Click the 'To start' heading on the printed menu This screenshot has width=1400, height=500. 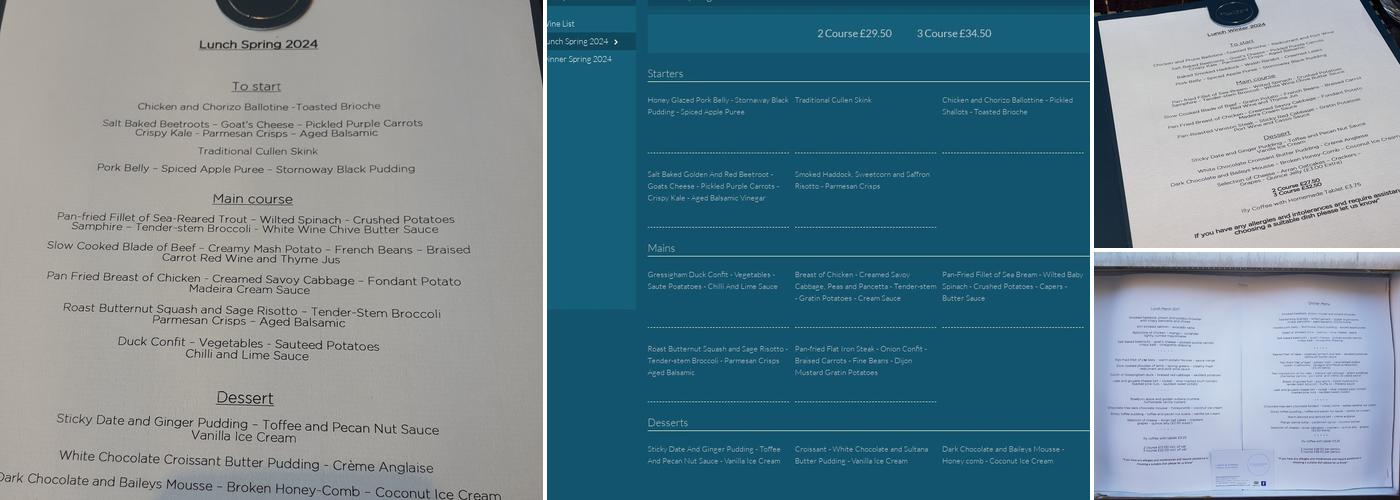click(256, 86)
